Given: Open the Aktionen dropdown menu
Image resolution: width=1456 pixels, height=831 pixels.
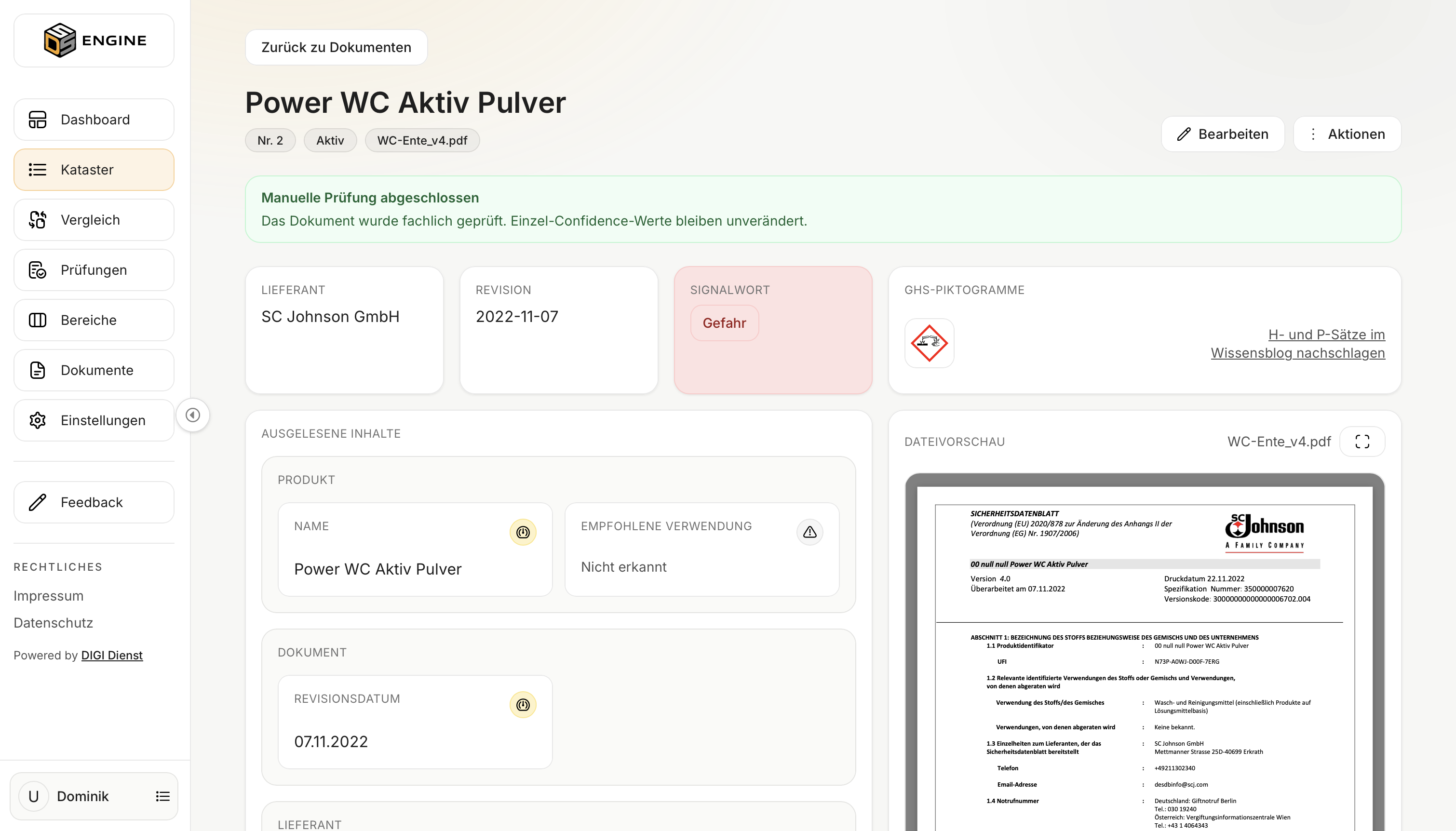Looking at the screenshot, I should tap(1347, 134).
